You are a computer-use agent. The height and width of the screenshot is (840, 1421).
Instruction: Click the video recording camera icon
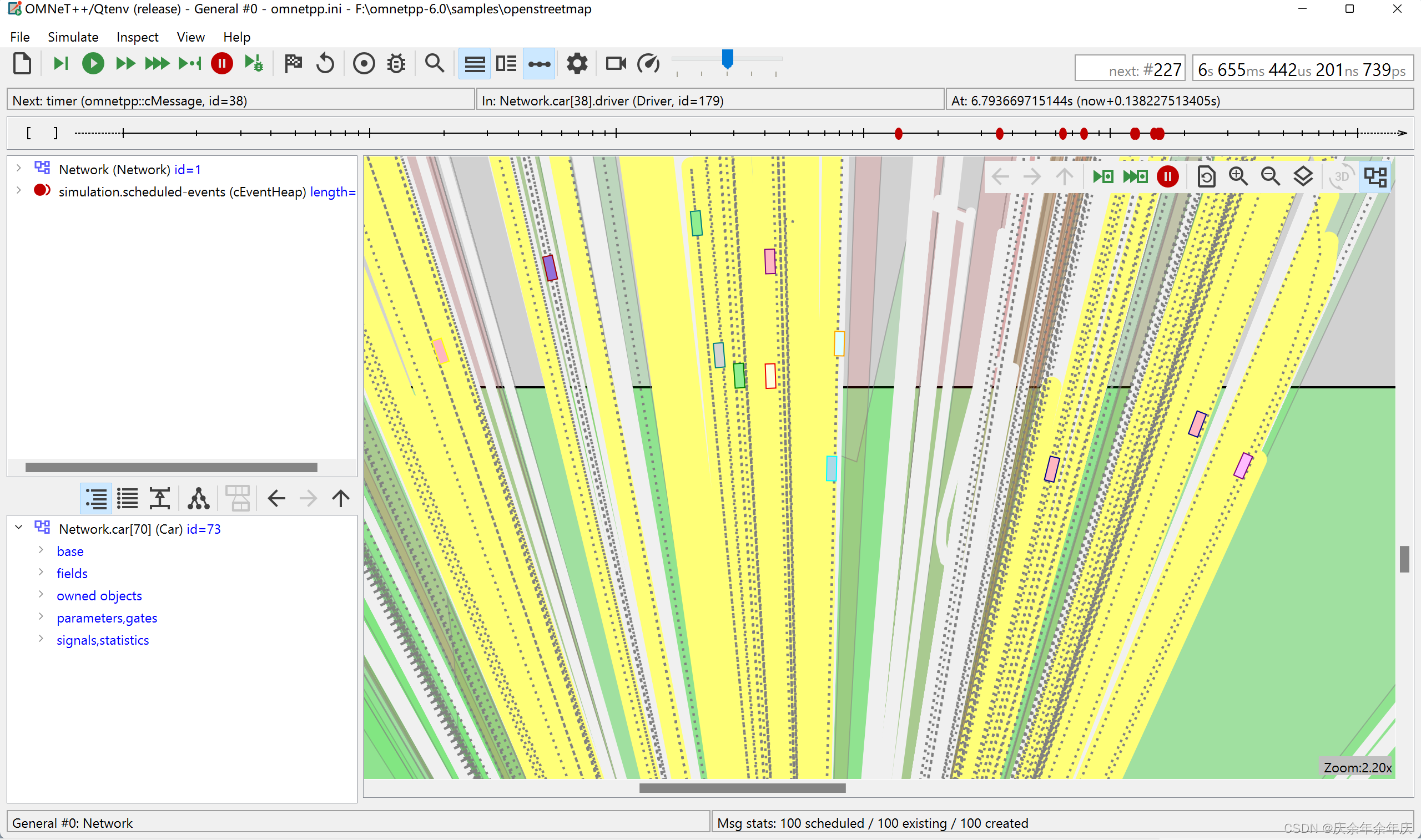[x=616, y=63]
